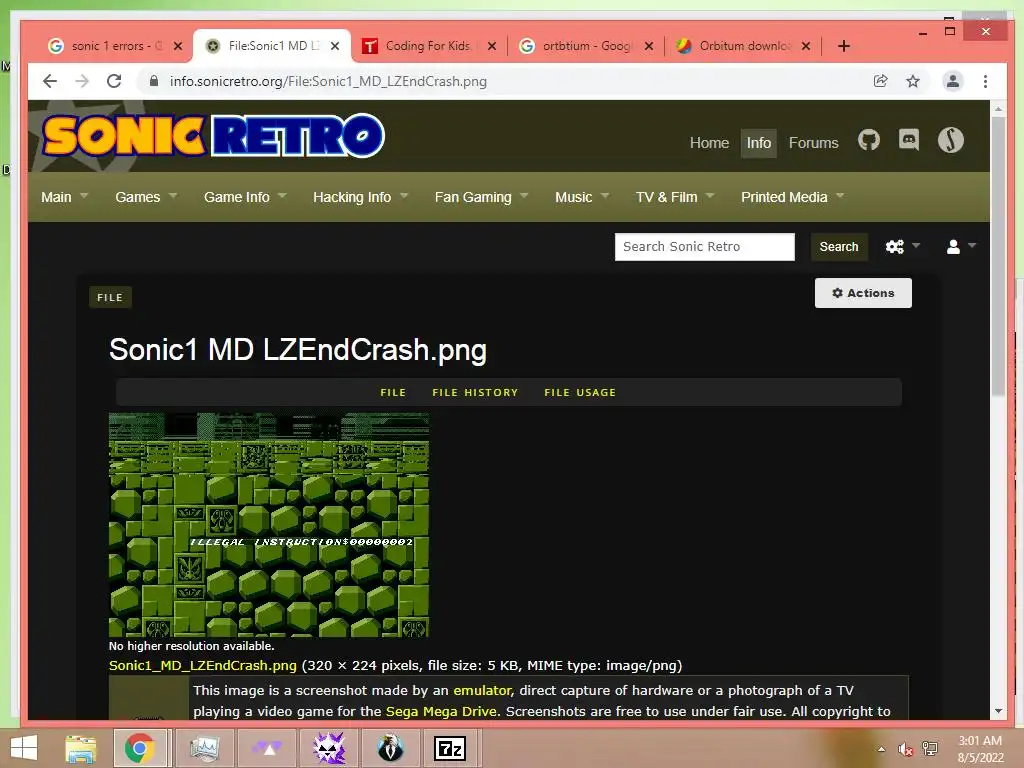Screen dimensions: 1024x768
Task: Open the GitHub icon in site header
Action: pyautogui.click(x=869, y=140)
